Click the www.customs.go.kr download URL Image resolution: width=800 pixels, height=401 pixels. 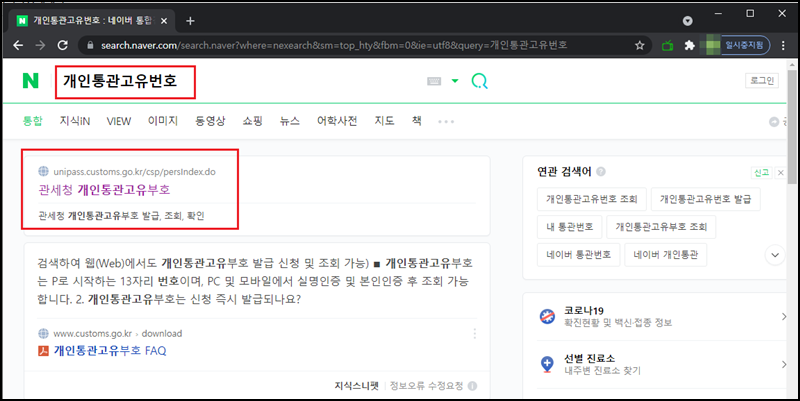pyautogui.click(x=117, y=333)
